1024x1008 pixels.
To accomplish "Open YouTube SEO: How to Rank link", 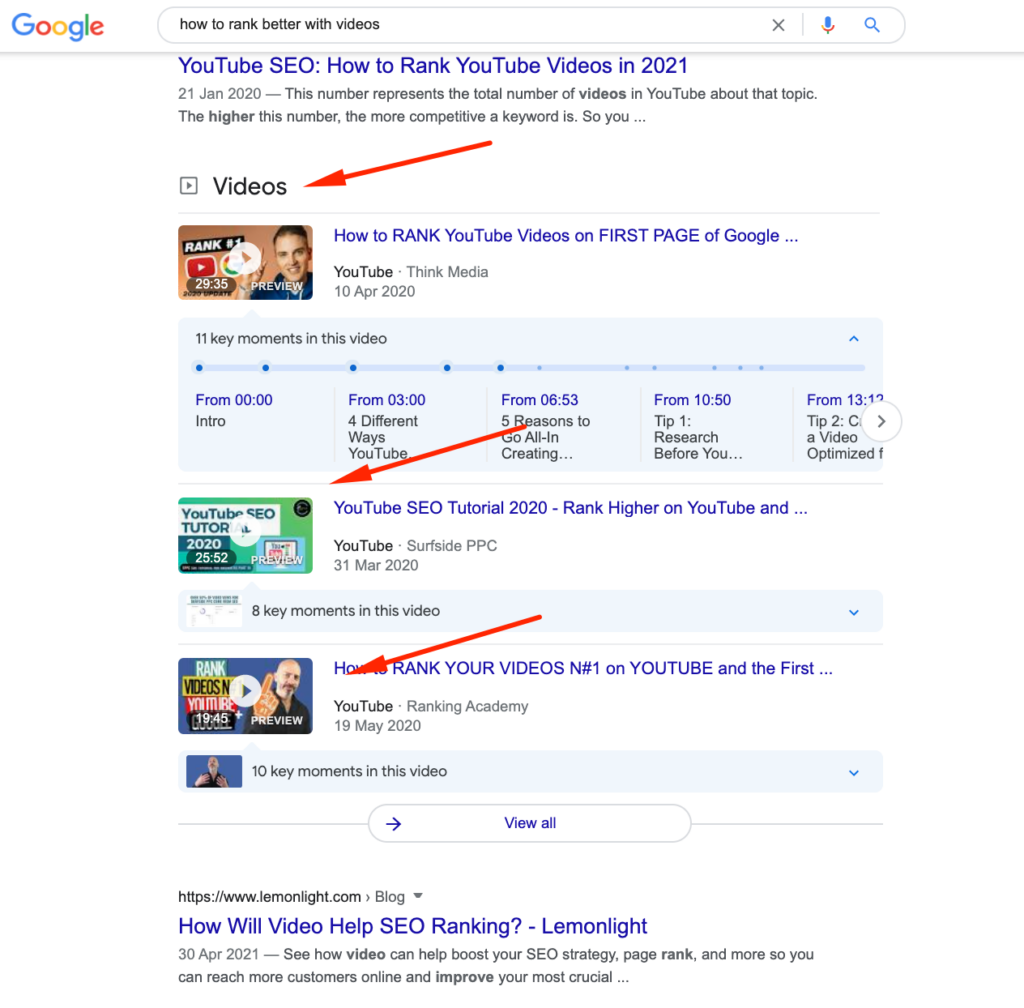I will 432,66.
